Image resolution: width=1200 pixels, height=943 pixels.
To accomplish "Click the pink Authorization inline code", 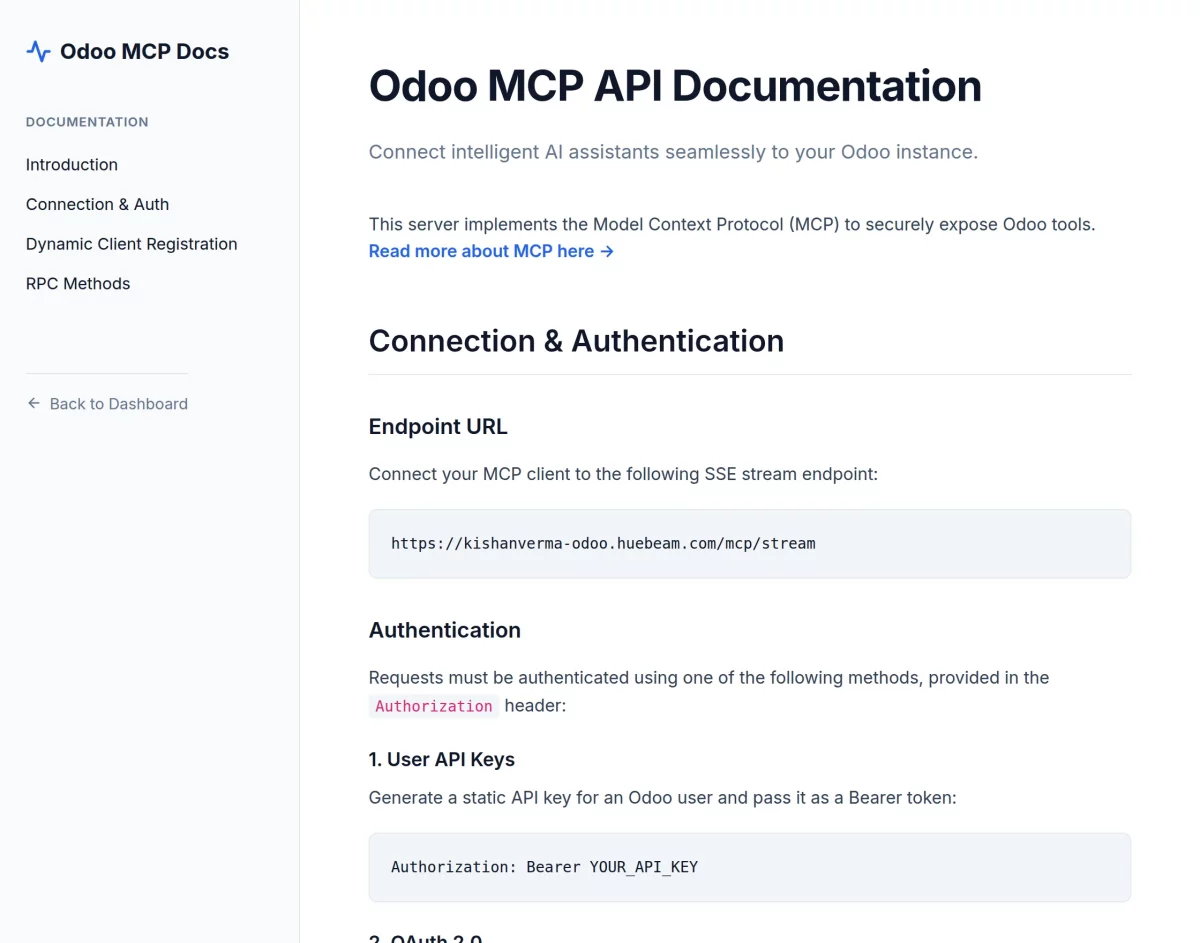I will (x=434, y=706).
